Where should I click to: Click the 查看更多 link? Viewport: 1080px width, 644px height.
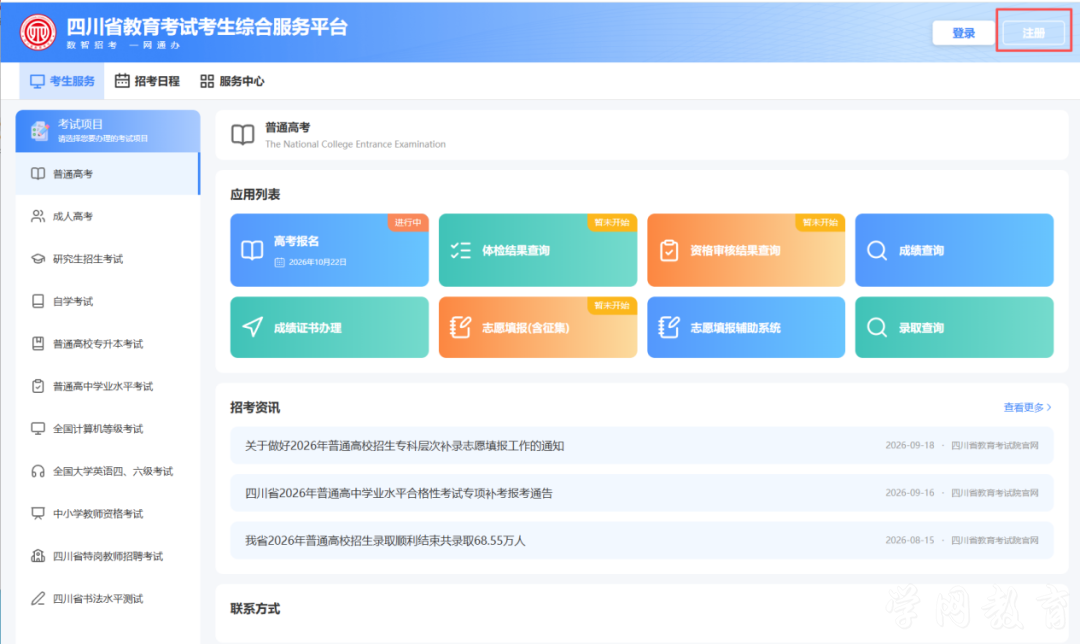pyautogui.click(x=1027, y=407)
